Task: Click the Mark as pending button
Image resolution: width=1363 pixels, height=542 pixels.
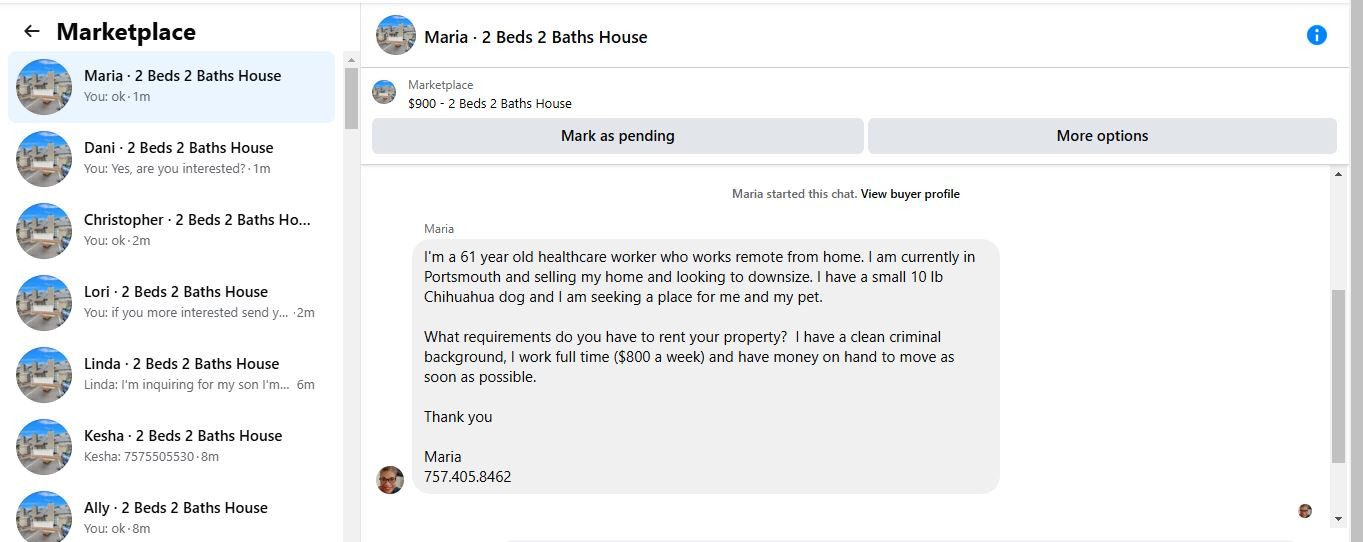Action: pos(617,136)
